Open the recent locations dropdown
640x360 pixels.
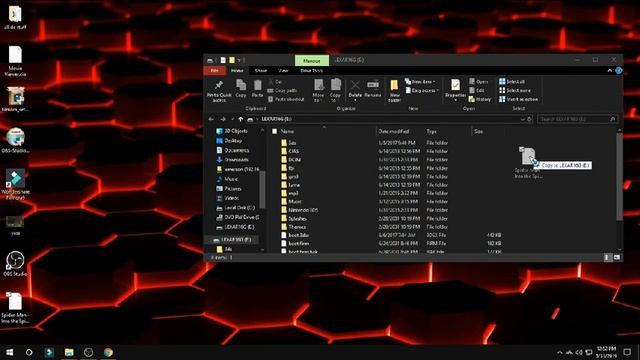click(x=233, y=119)
